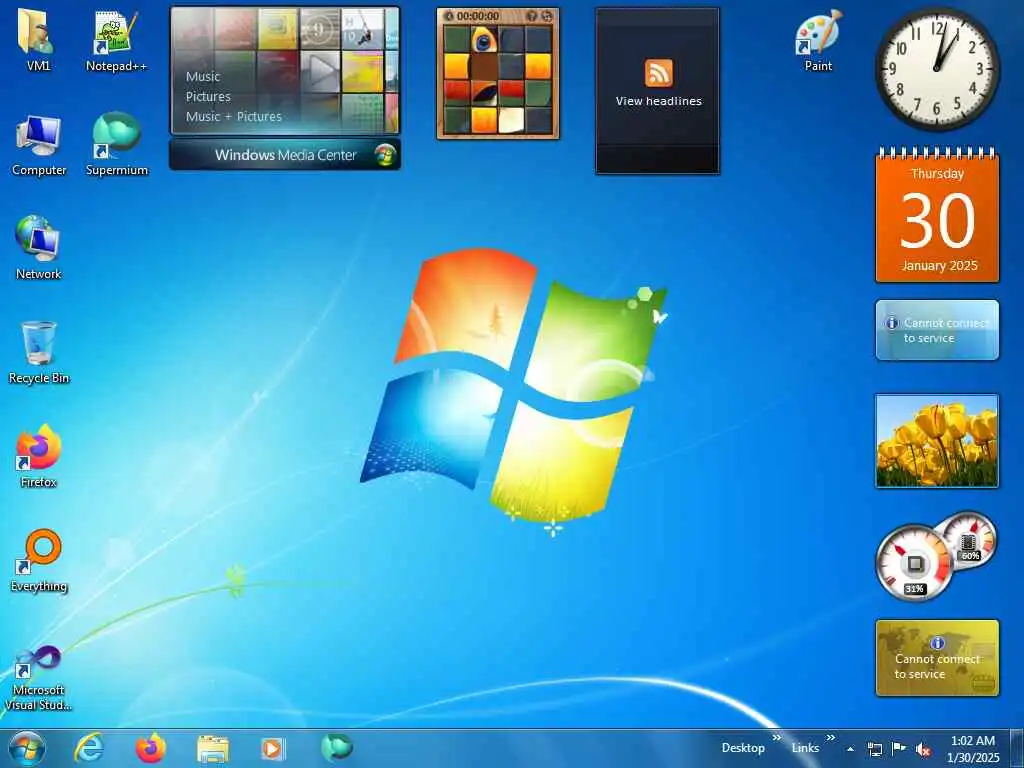Click the puzzle gadget help icon
This screenshot has height=768, width=1024.
[532, 16]
